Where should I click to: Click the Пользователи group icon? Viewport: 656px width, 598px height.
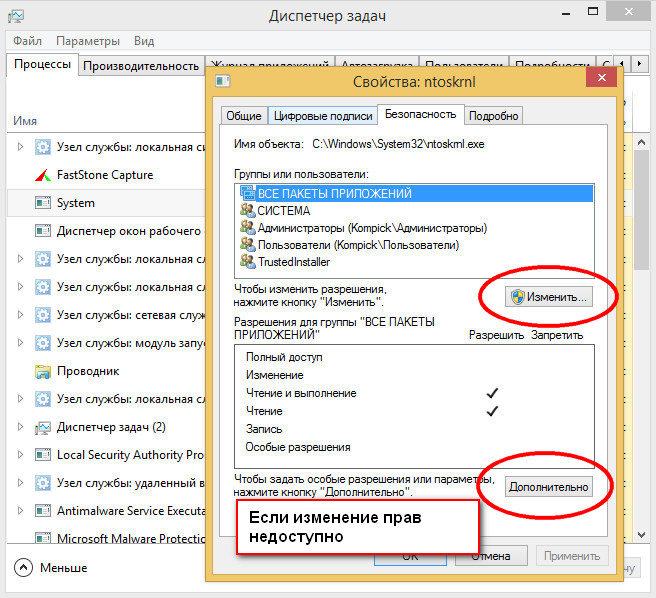[x=248, y=244]
